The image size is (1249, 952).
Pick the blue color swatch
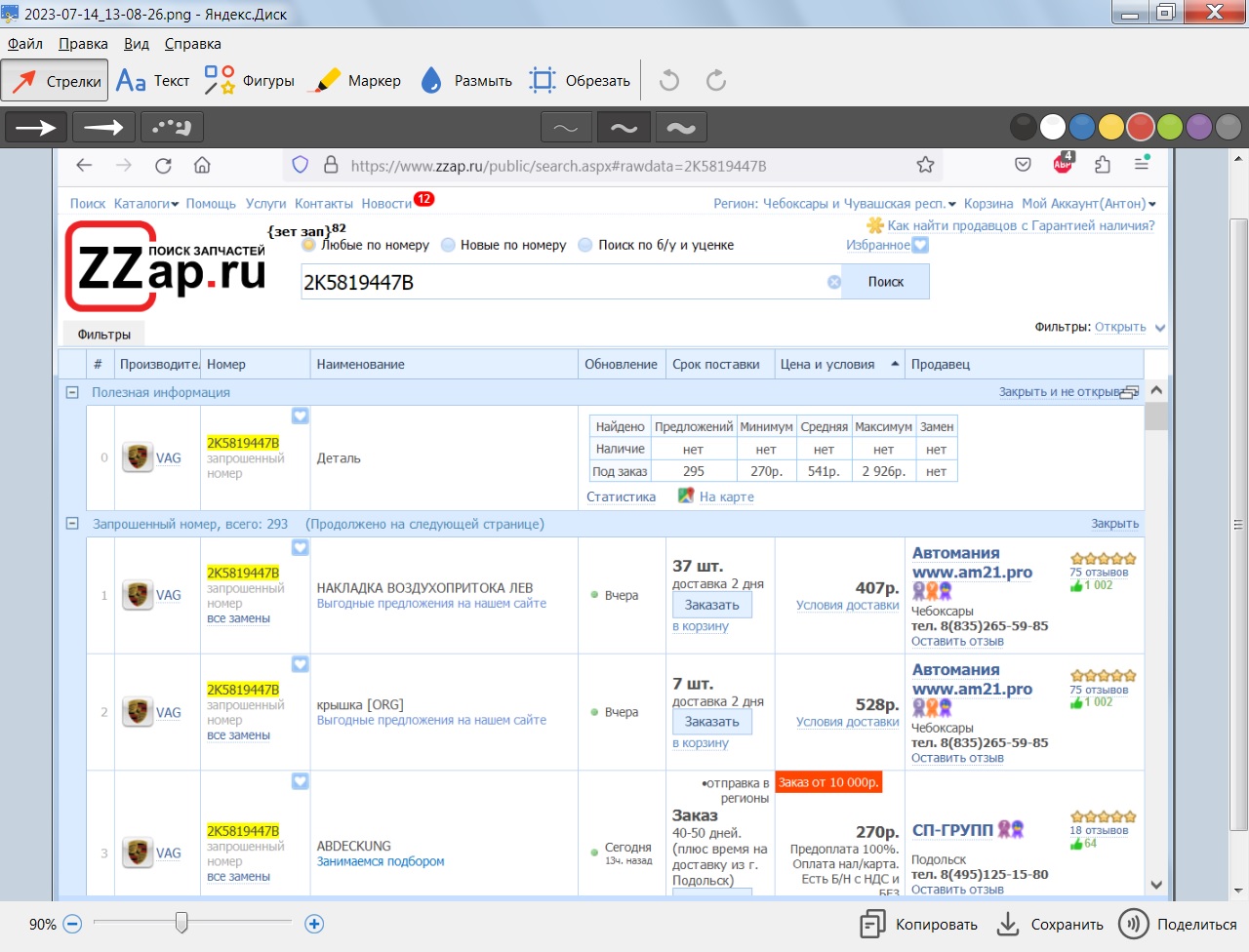[1082, 127]
